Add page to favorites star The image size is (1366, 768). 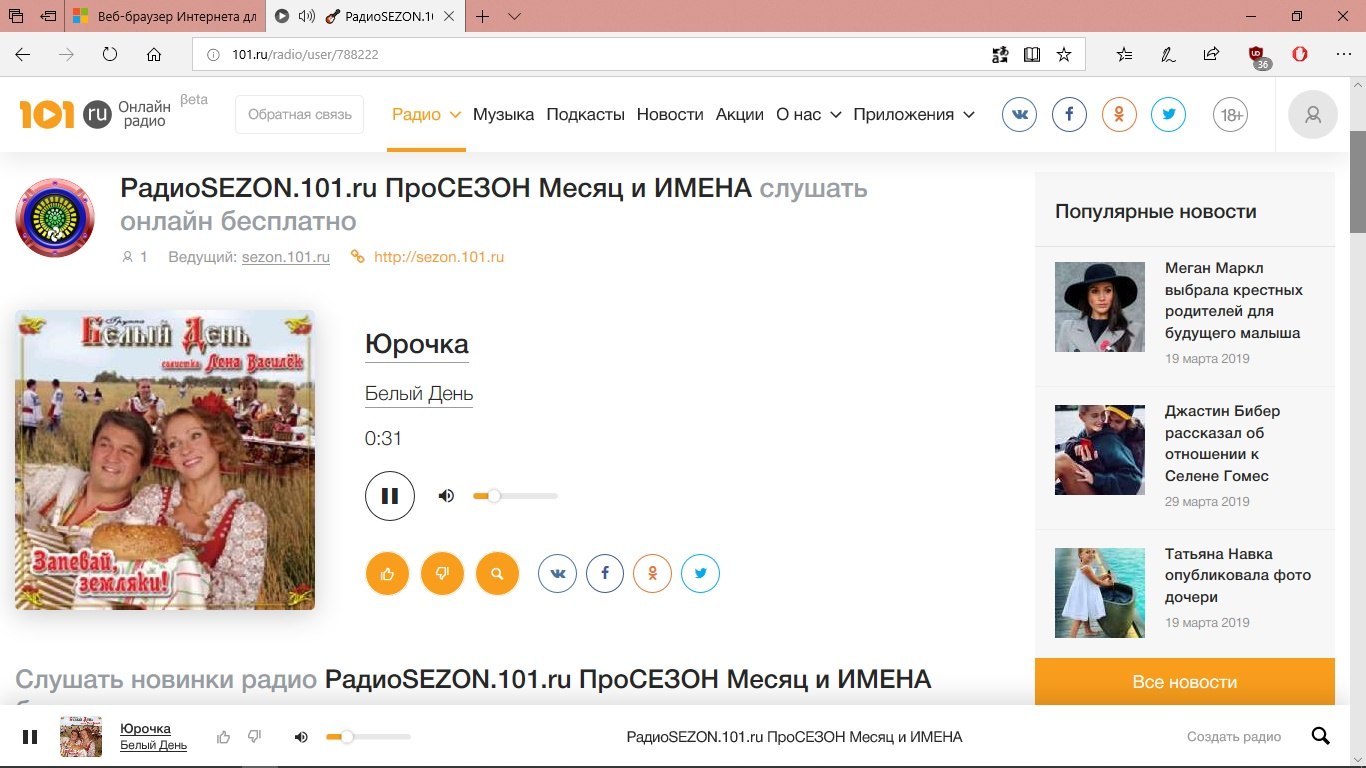[1064, 55]
